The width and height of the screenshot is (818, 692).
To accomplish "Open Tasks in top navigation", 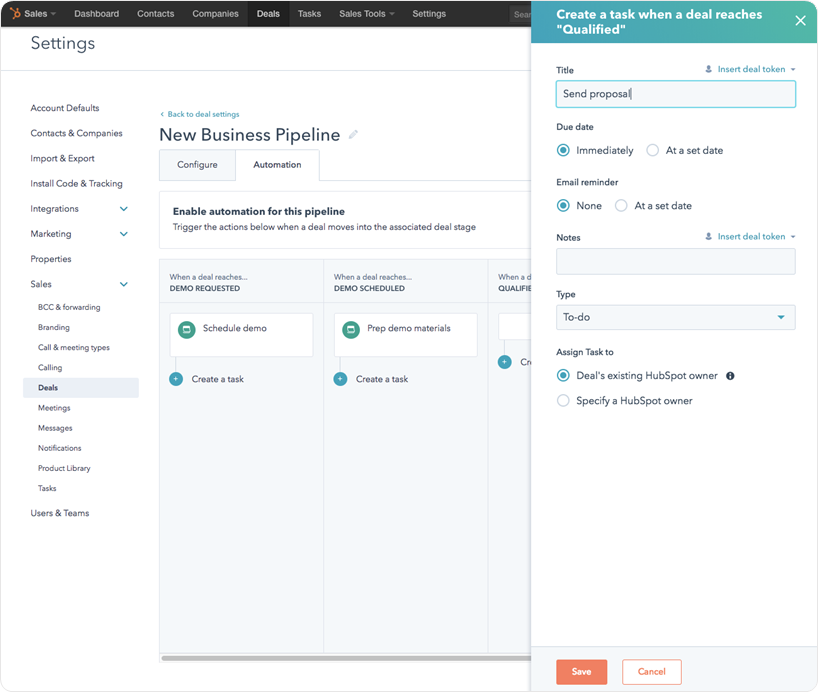I will [309, 14].
